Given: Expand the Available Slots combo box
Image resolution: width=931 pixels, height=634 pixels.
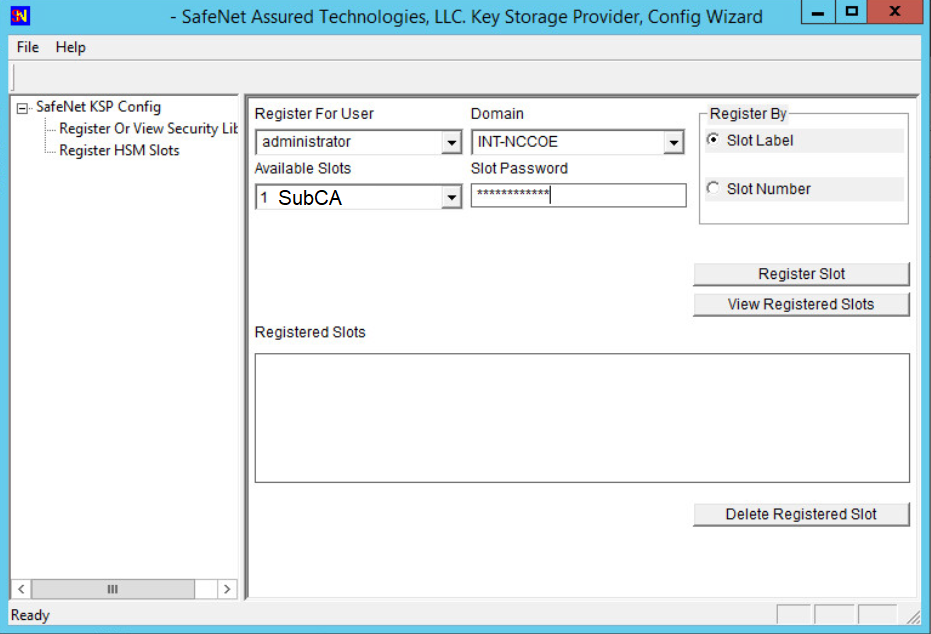Looking at the screenshot, I should (450, 198).
